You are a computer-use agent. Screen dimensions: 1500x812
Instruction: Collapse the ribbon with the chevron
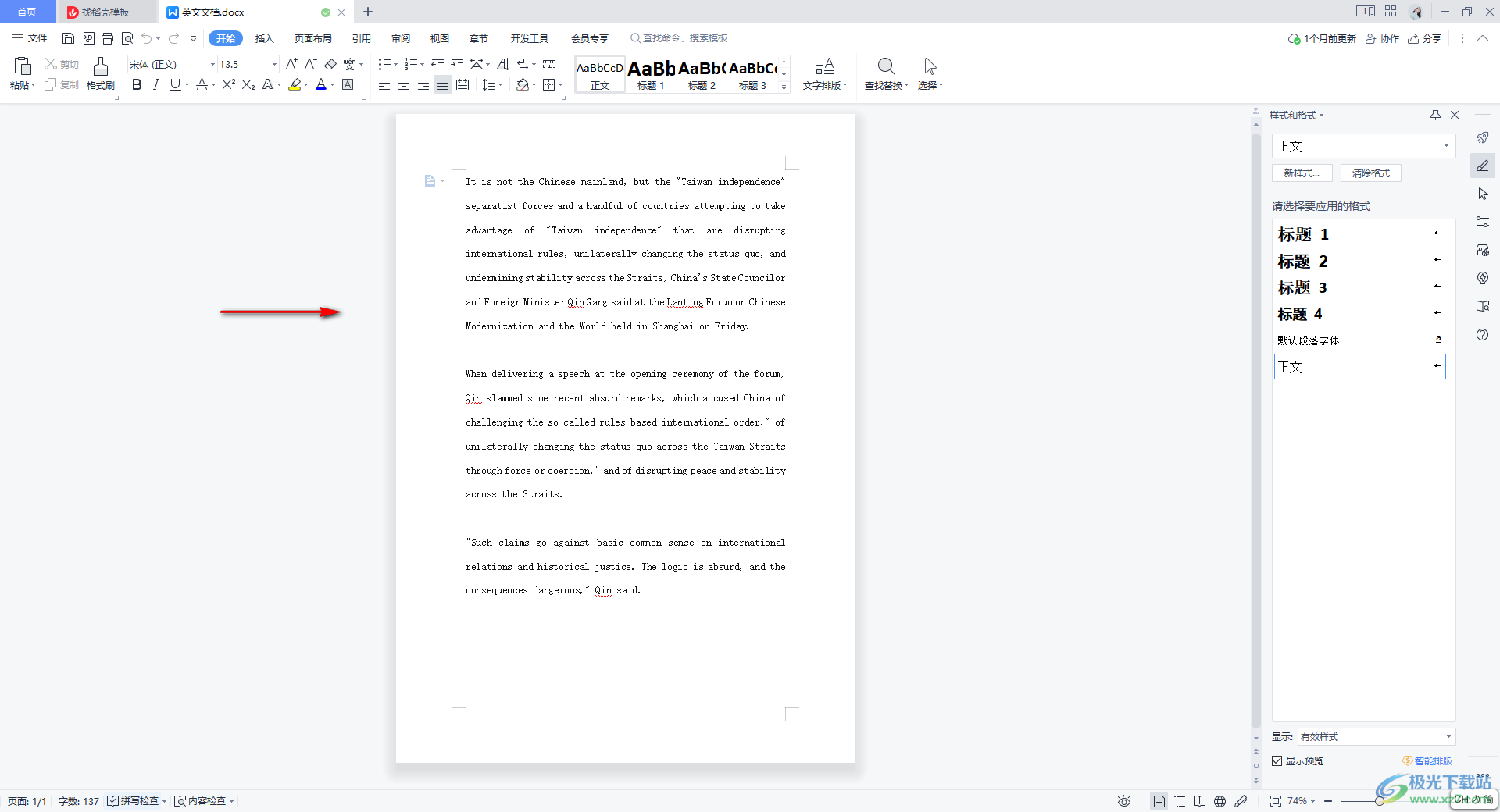[x=1483, y=38]
